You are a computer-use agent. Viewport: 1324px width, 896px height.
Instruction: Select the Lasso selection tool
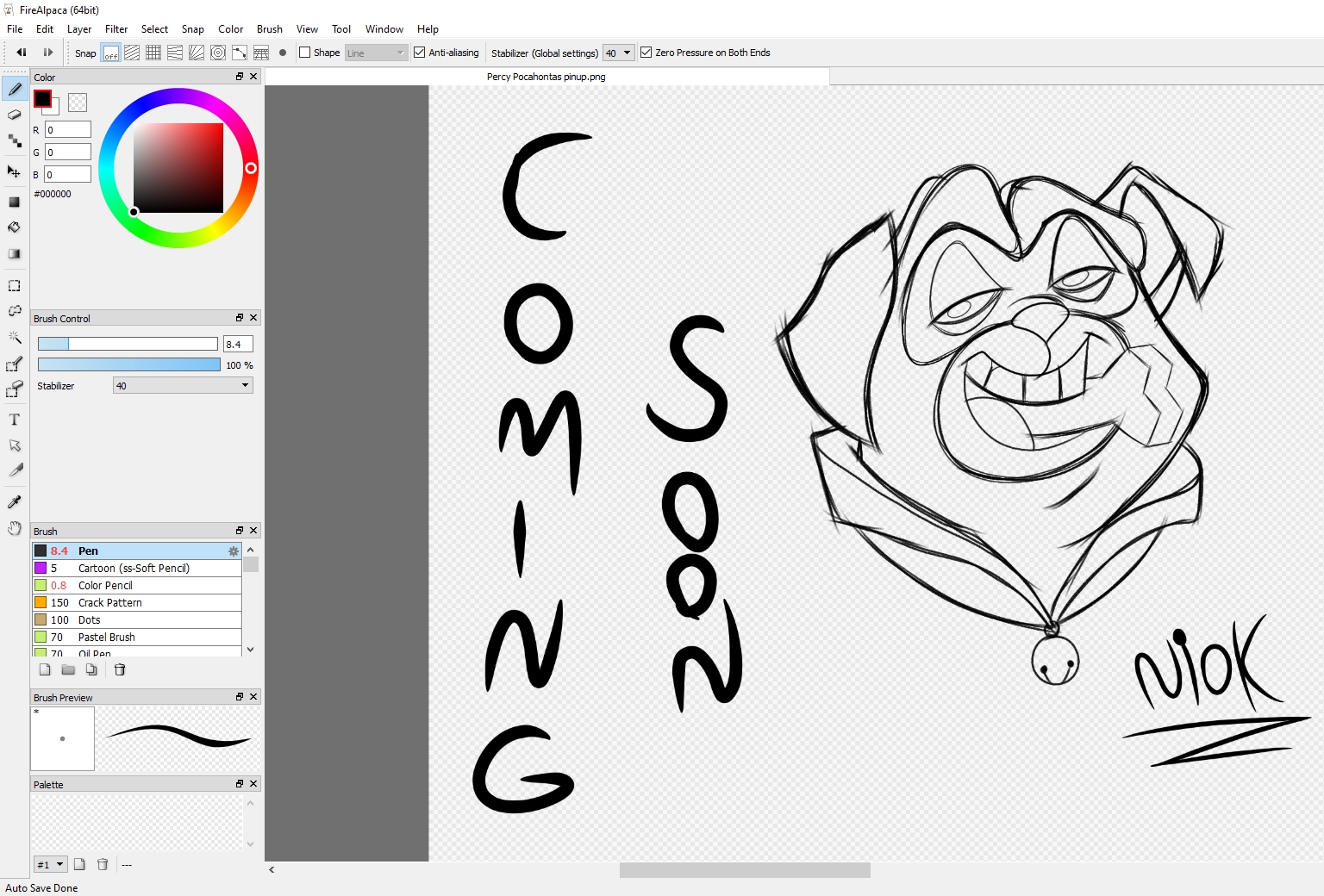(x=15, y=311)
